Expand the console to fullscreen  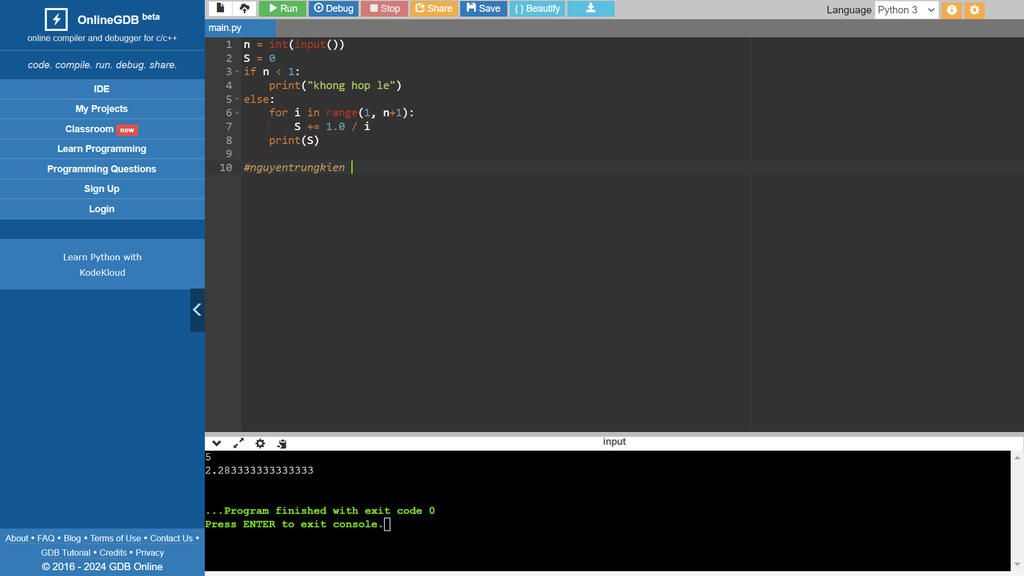point(238,443)
